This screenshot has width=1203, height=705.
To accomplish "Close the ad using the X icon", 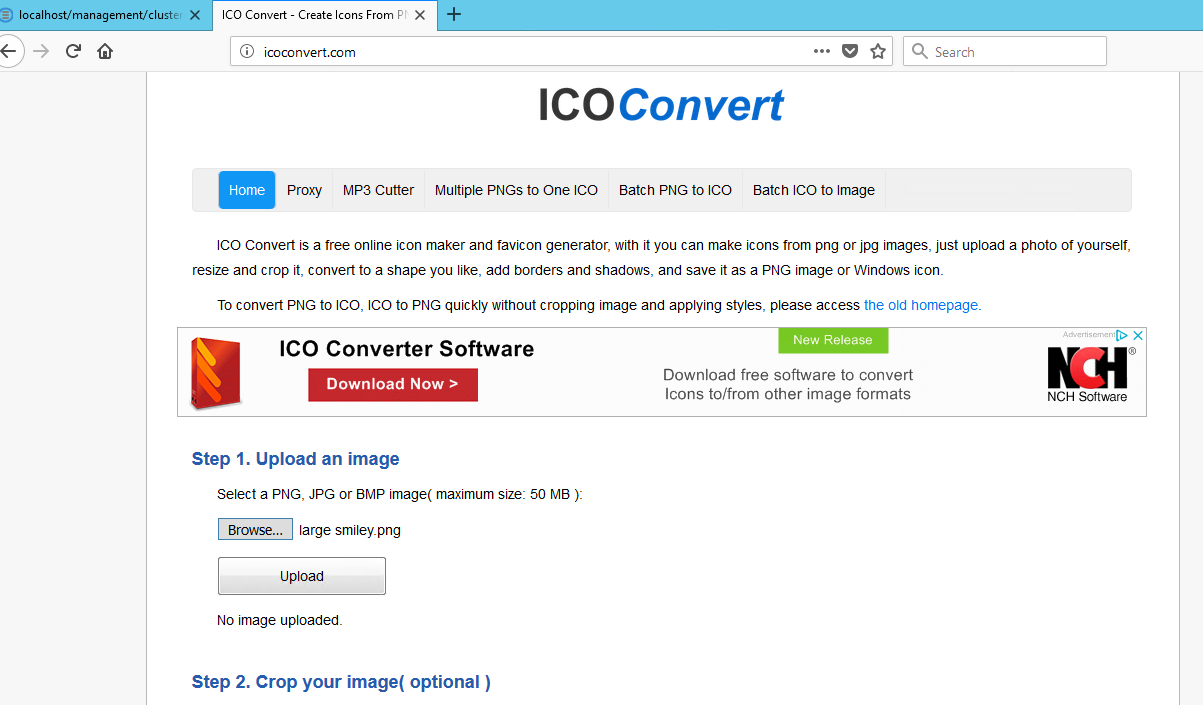I will click(x=1137, y=336).
